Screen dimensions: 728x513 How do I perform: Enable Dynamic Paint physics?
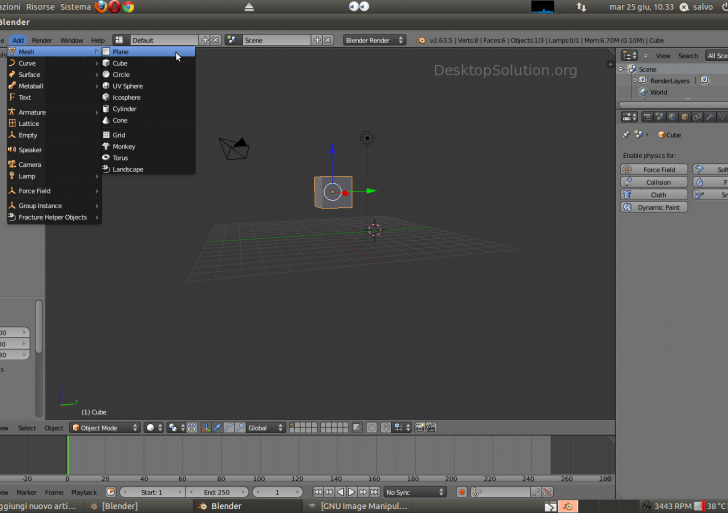[x=654, y=207]
